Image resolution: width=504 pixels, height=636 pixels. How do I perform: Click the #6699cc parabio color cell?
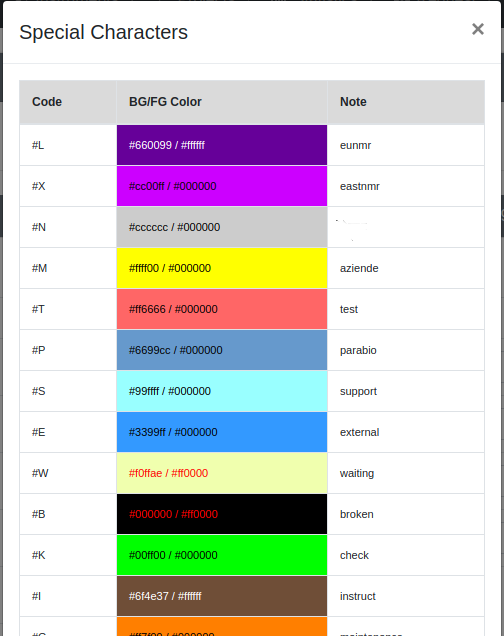click(x=222, y=350)
